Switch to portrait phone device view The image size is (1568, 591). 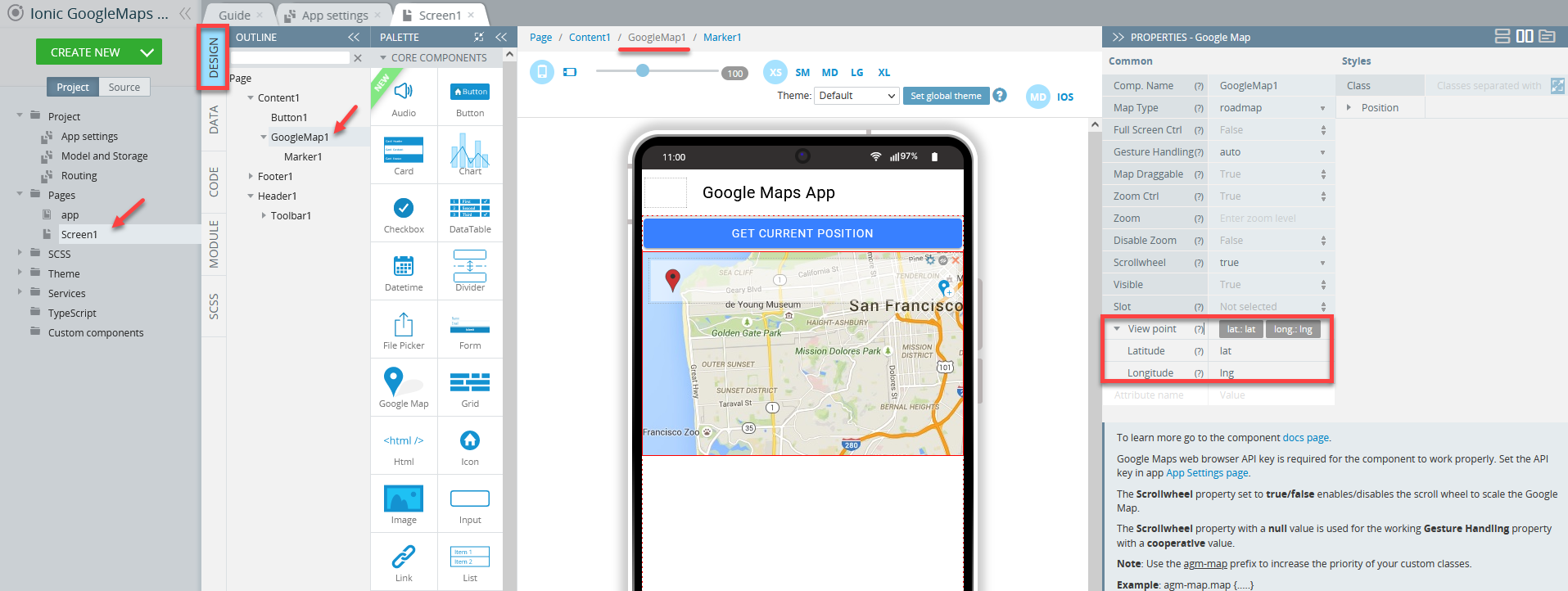542,72
